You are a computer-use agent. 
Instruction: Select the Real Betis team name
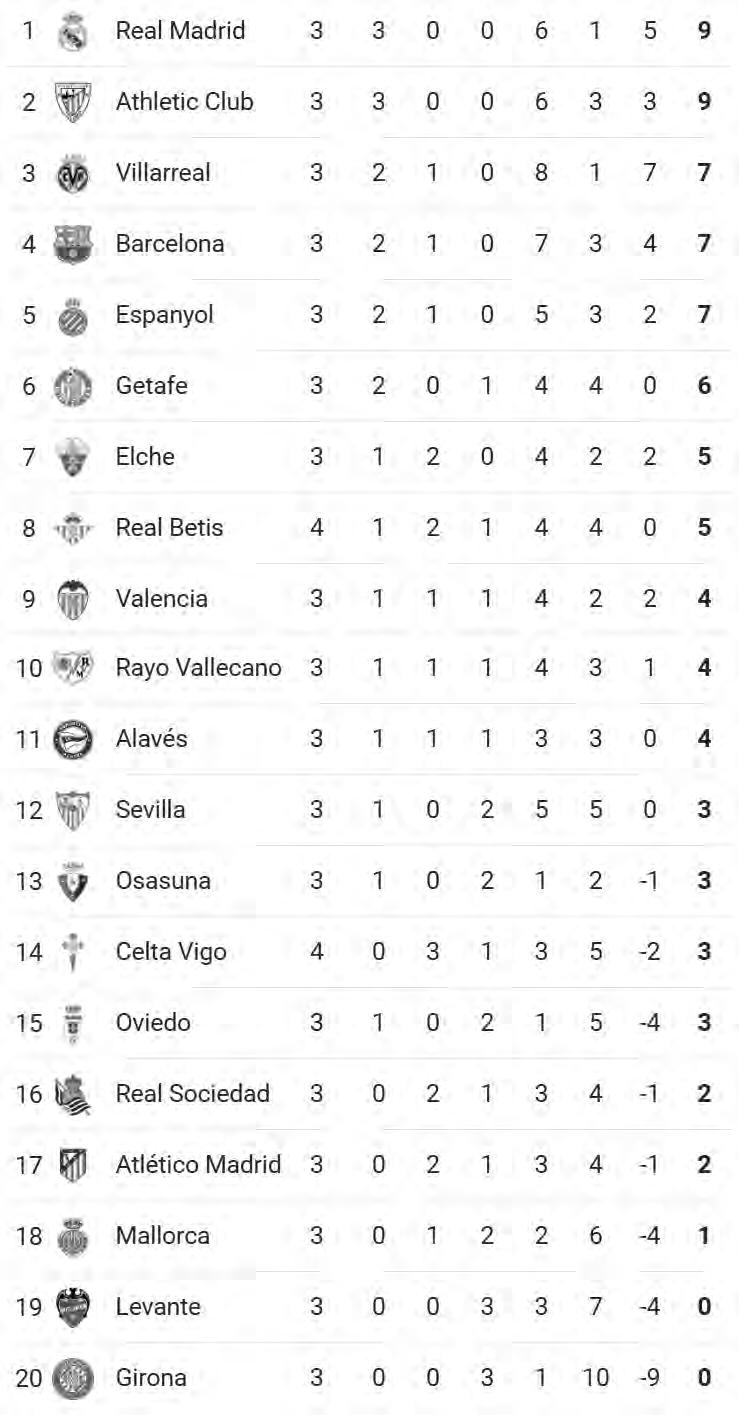coord(169,528)
